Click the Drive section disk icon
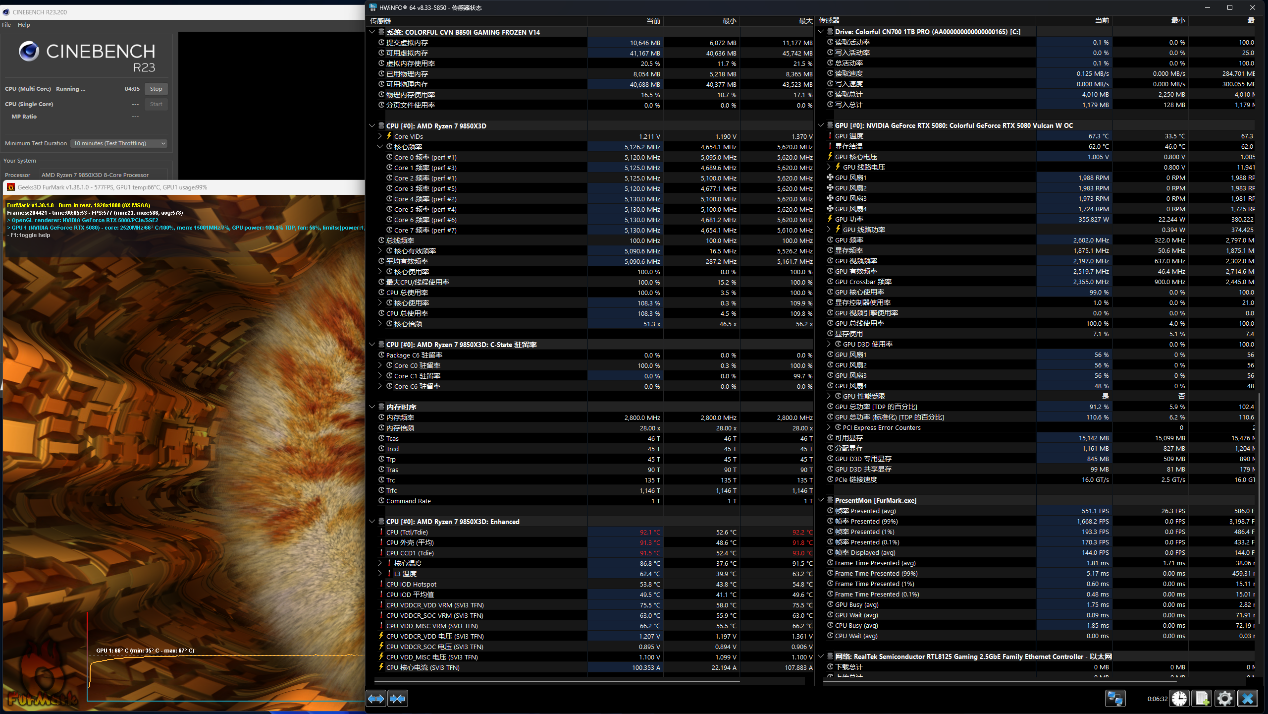The width and height of the screenshot is (1268, 714). 832,32
